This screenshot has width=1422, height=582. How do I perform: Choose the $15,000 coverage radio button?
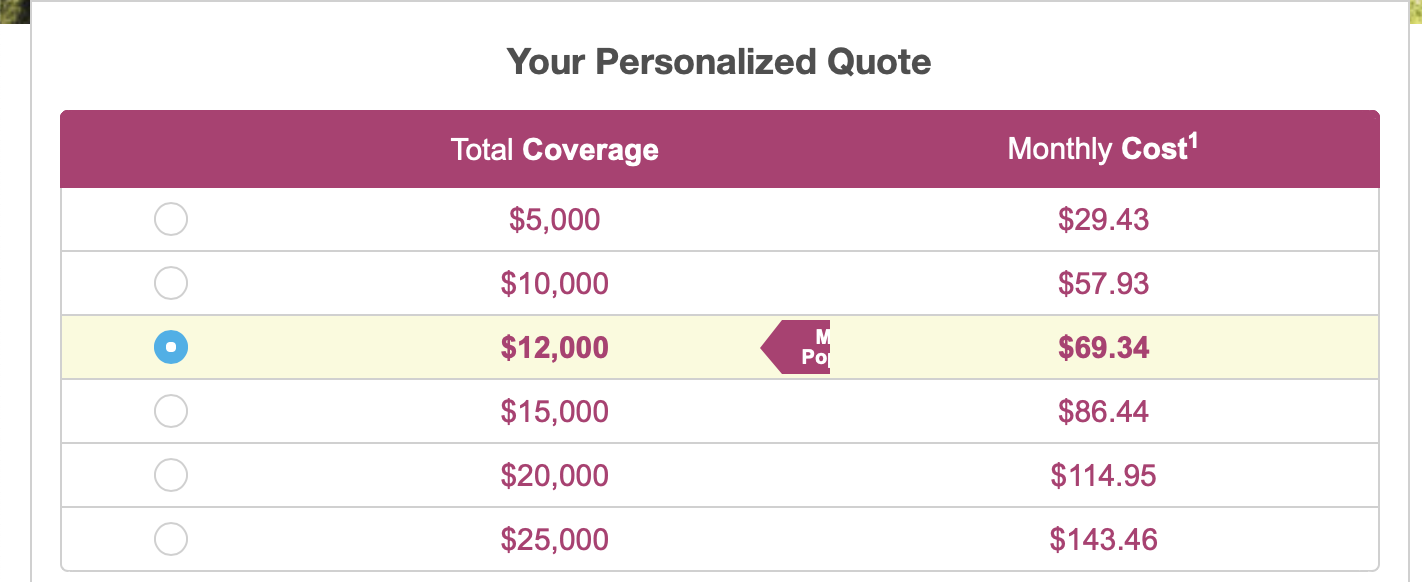171,411
